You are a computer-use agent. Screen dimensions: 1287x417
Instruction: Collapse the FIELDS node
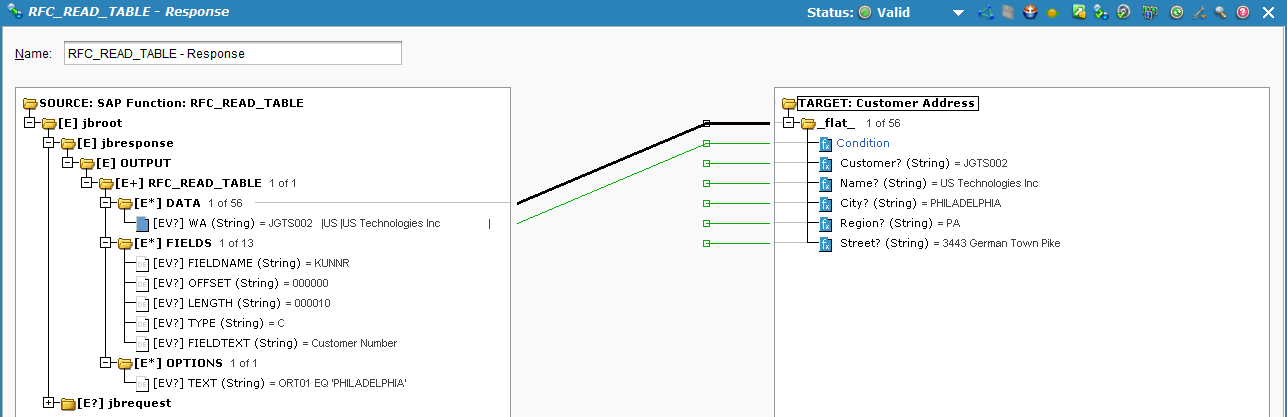[x=106, y=243]
